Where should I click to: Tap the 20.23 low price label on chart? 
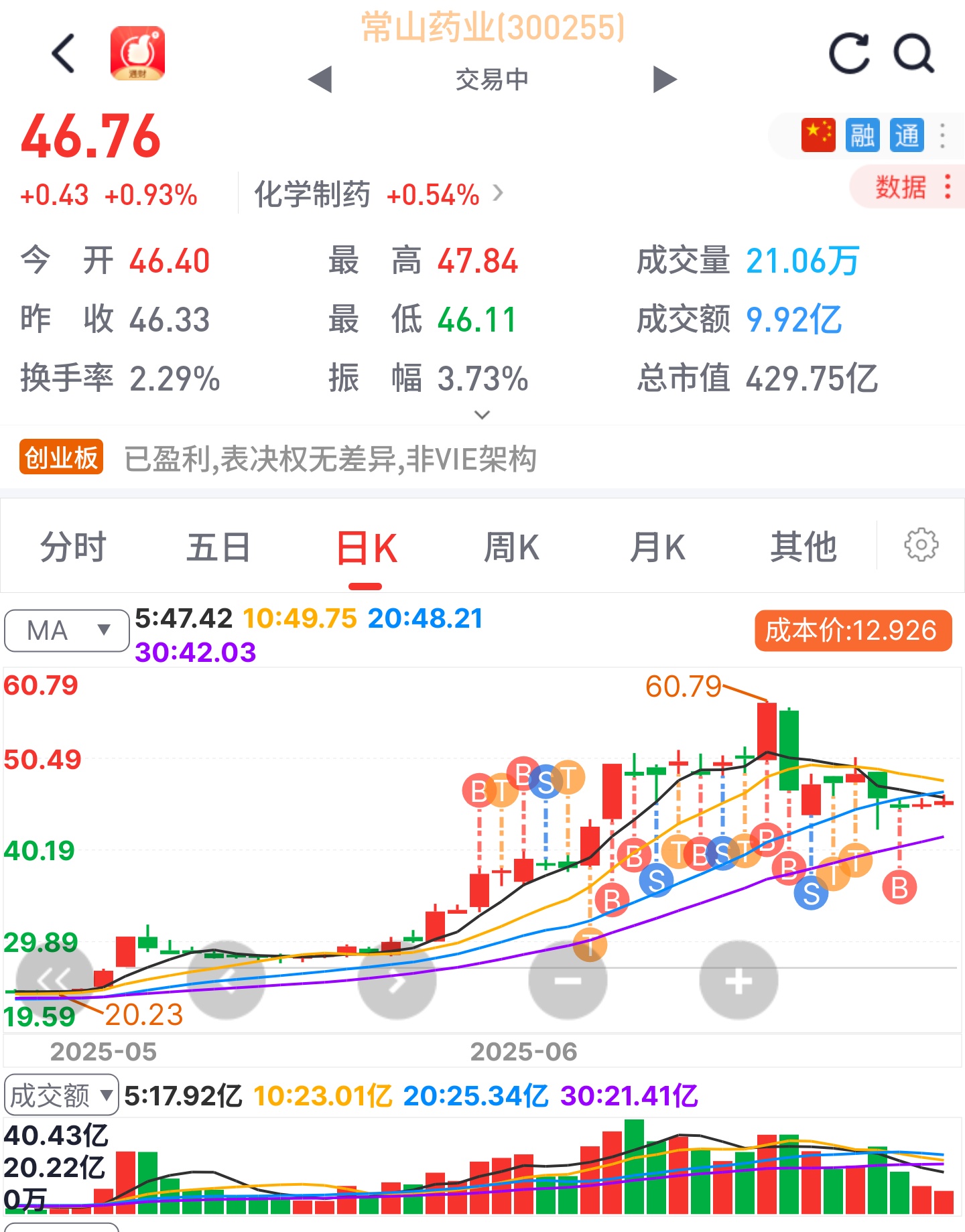(x=144, y=1014)
